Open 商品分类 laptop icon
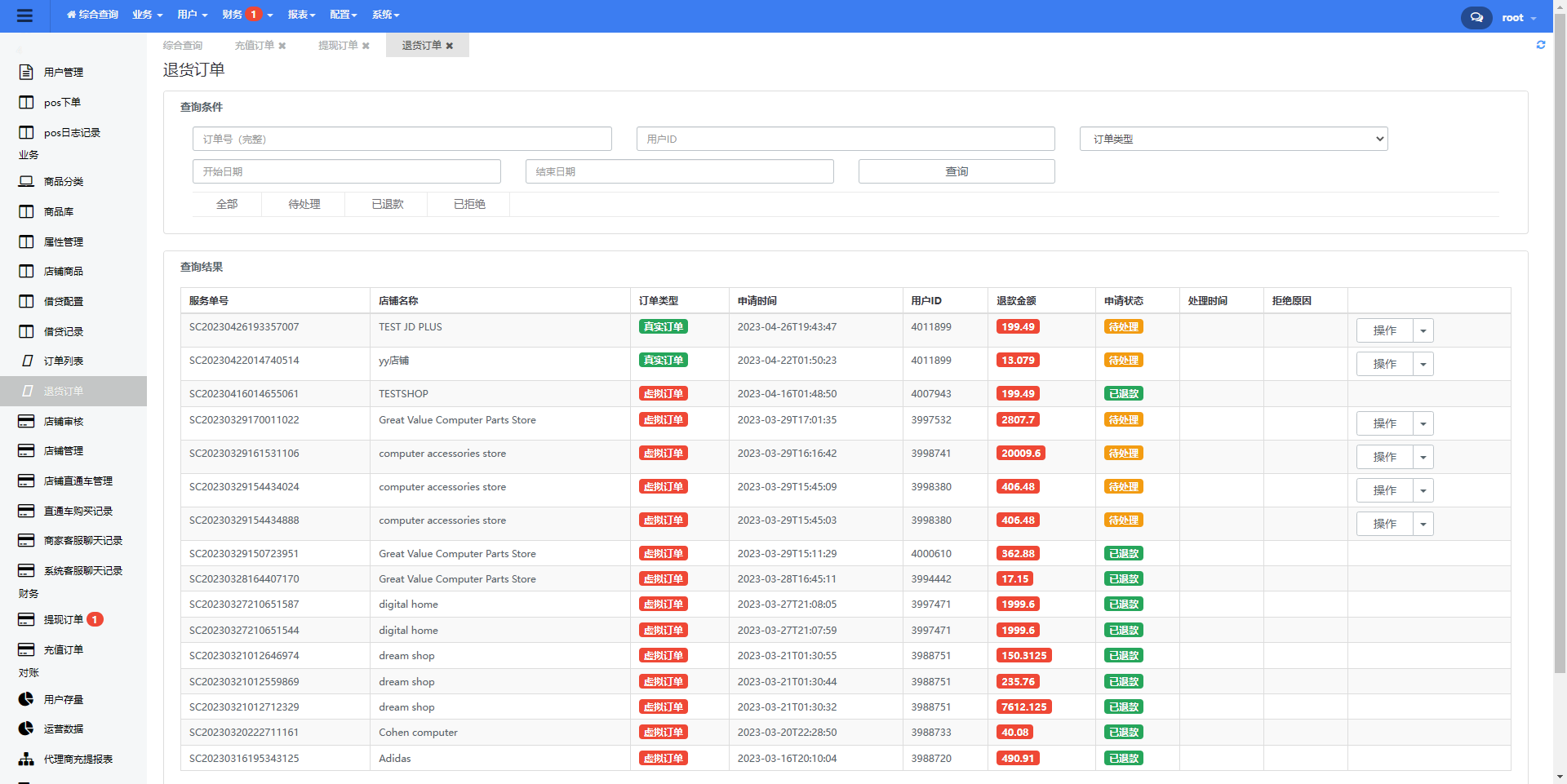Viewport: 1567px width, 784px height. coord(26,181)
